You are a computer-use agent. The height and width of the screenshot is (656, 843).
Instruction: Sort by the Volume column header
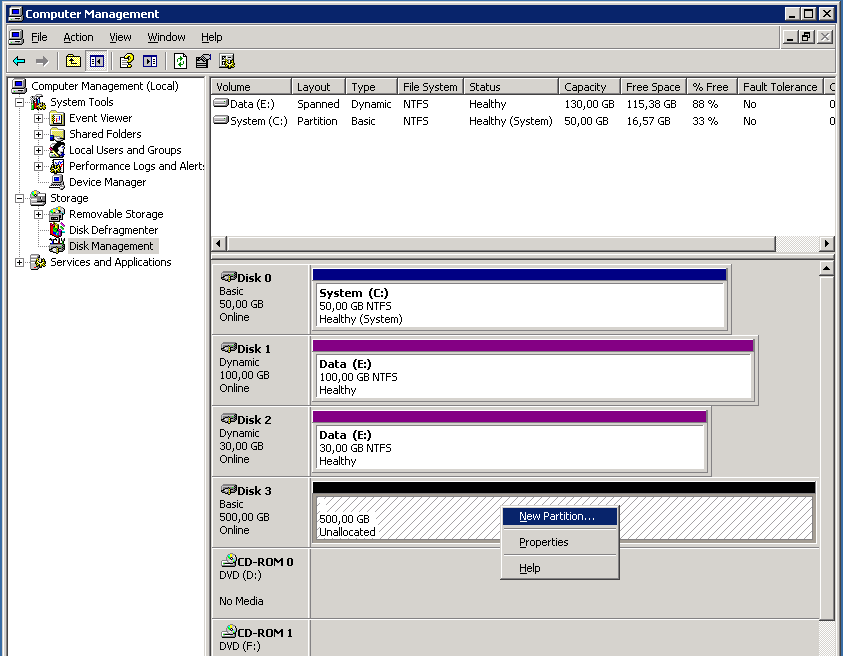pyautogui.click(x=251, y=87)
